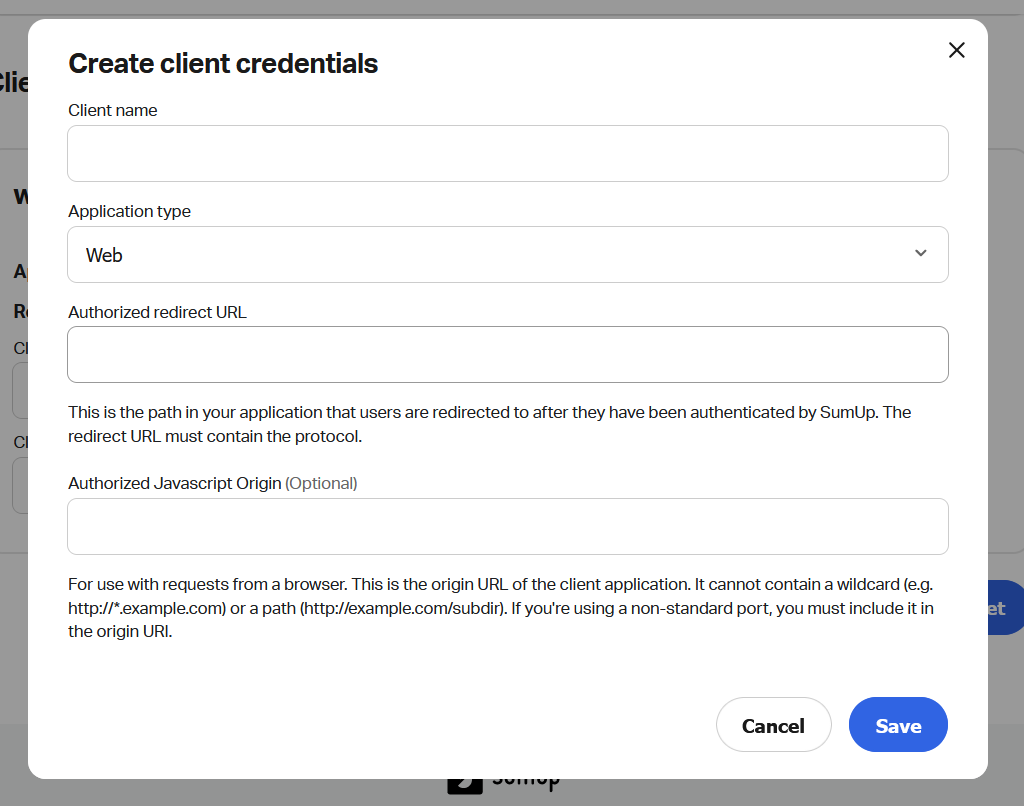Focus the Authorized Javascript Origin field
Image resolution: width=1024 pixels, height=806 pixels.
[507, 527]
